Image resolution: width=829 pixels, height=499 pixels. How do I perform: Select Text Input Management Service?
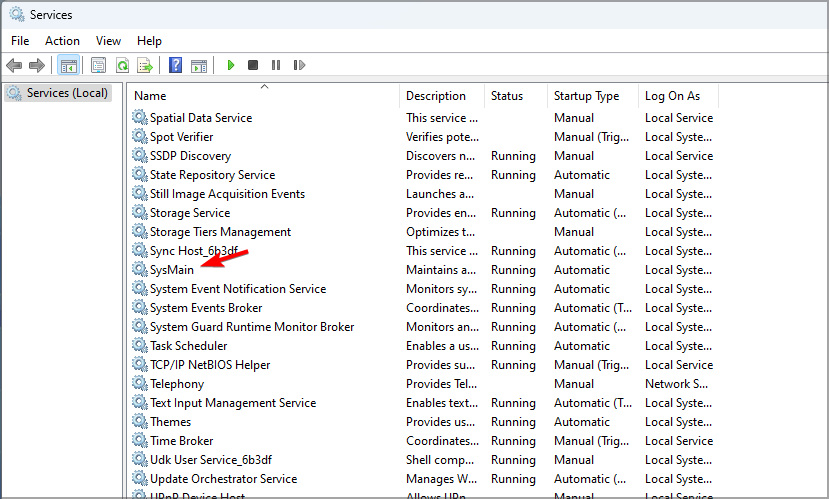tap(233, 403)
